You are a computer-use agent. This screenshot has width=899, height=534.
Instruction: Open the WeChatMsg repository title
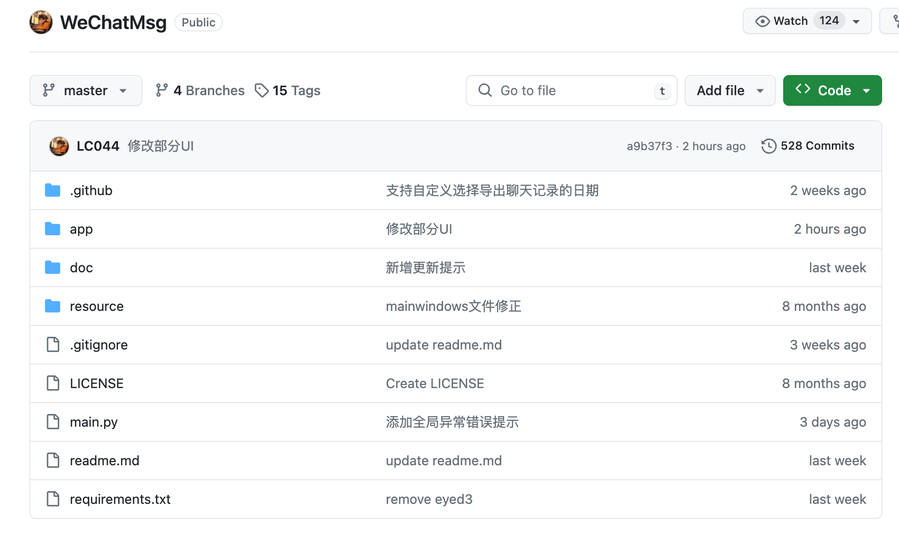(114, 22)
